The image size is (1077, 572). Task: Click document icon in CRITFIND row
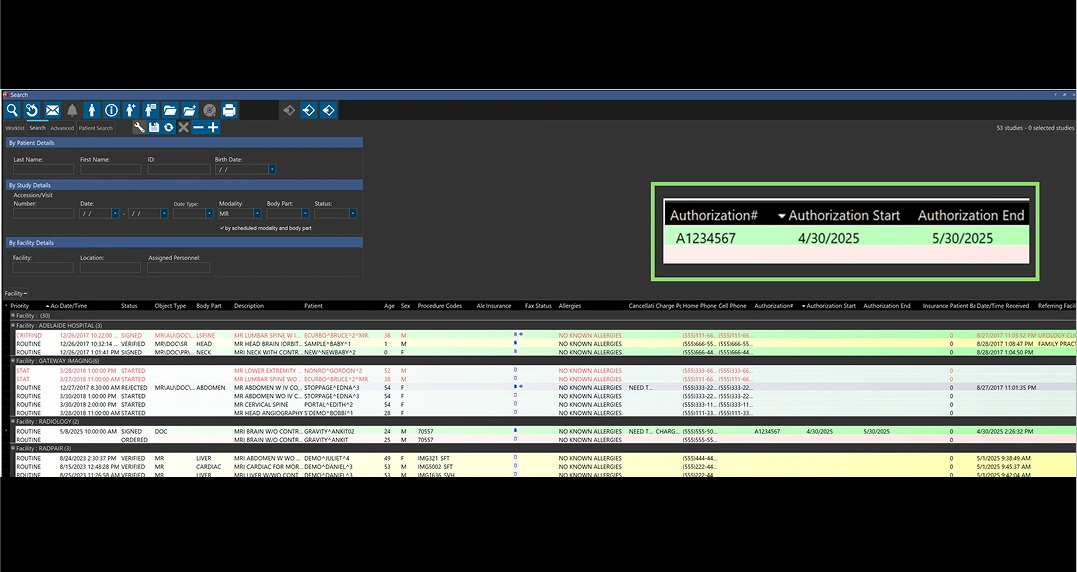[515, 335]
